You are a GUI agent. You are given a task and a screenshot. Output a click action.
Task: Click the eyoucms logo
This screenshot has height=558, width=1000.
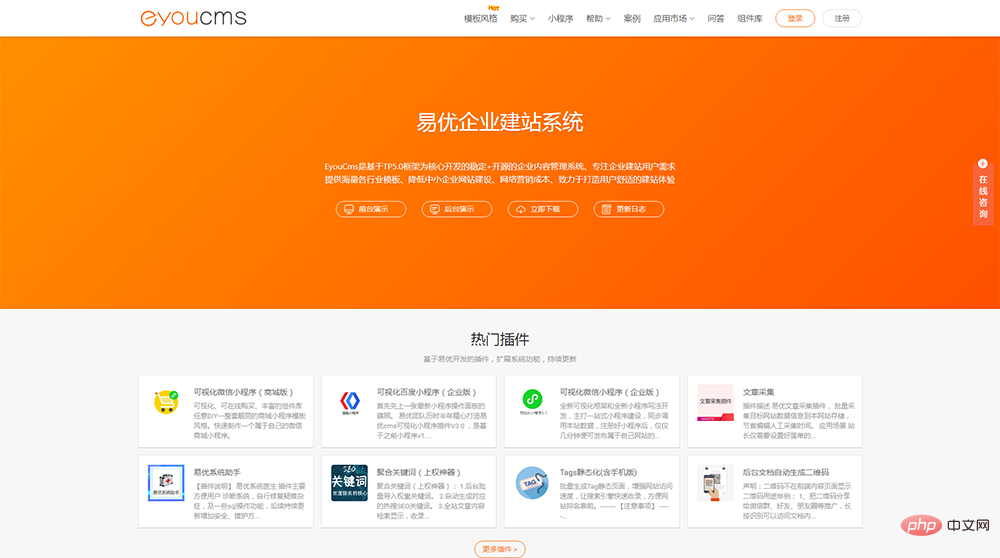pyautogui.click(x=193, y=18)
